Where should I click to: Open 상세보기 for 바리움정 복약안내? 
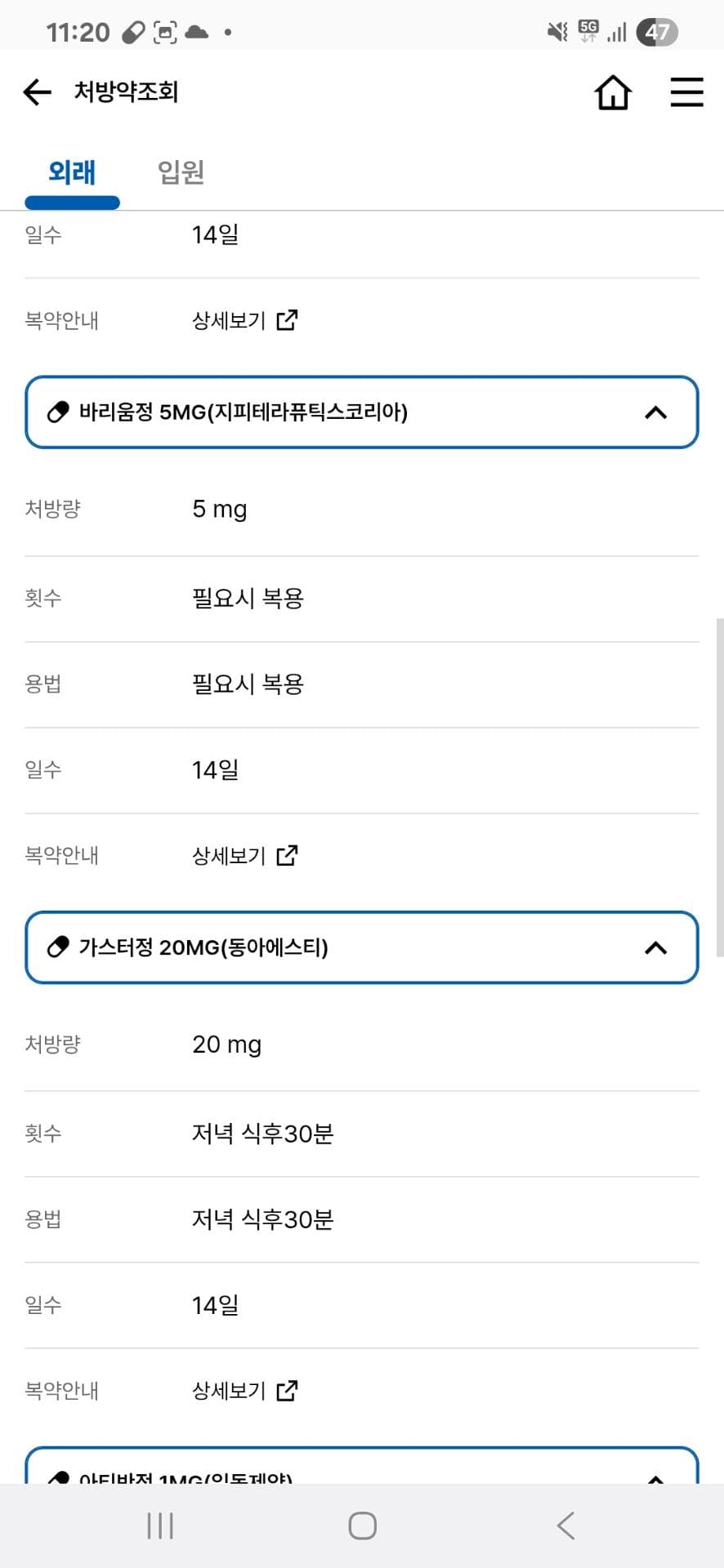230,855
